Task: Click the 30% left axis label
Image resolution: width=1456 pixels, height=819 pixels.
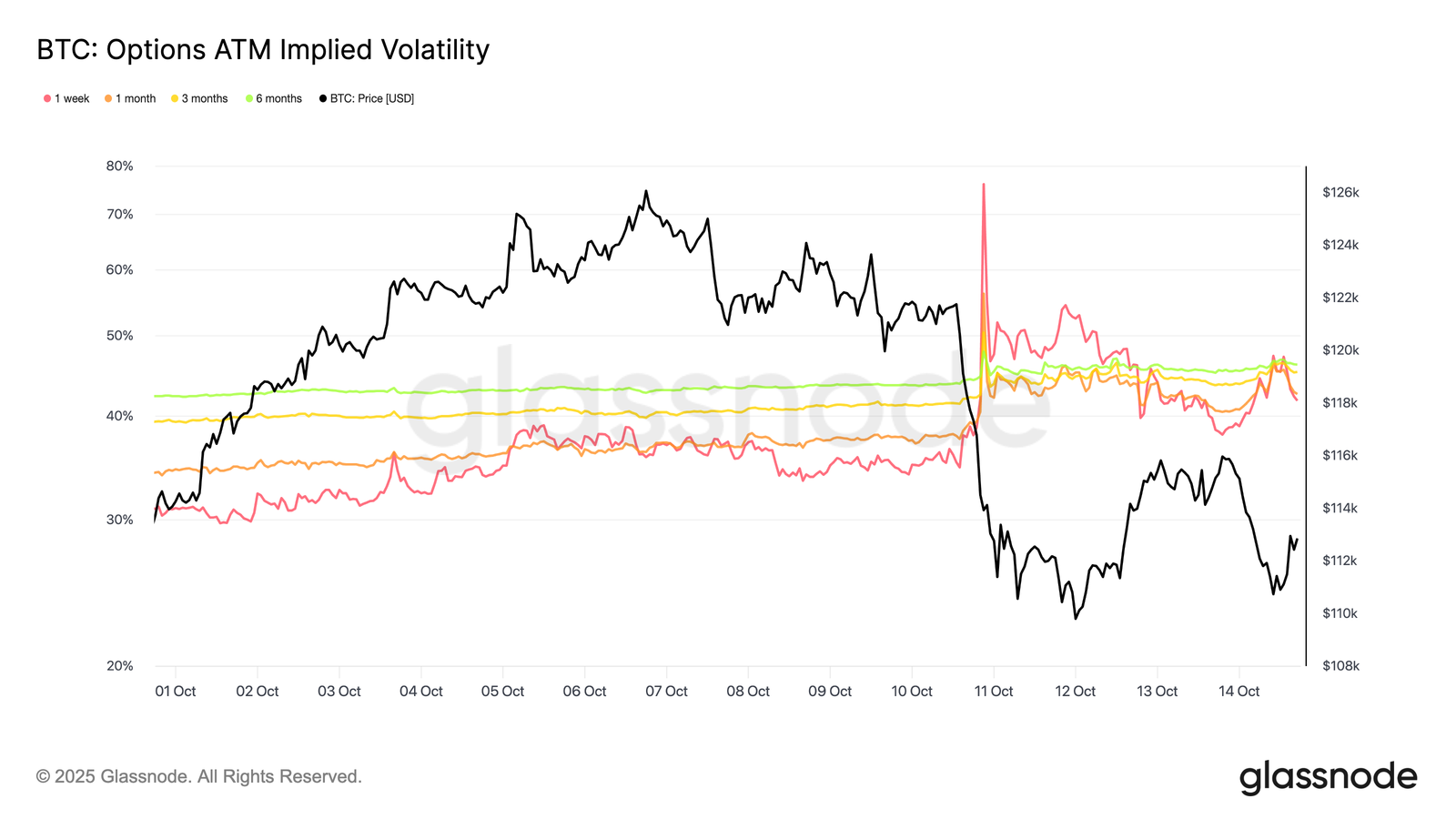Action: click(x=119, y=520)
